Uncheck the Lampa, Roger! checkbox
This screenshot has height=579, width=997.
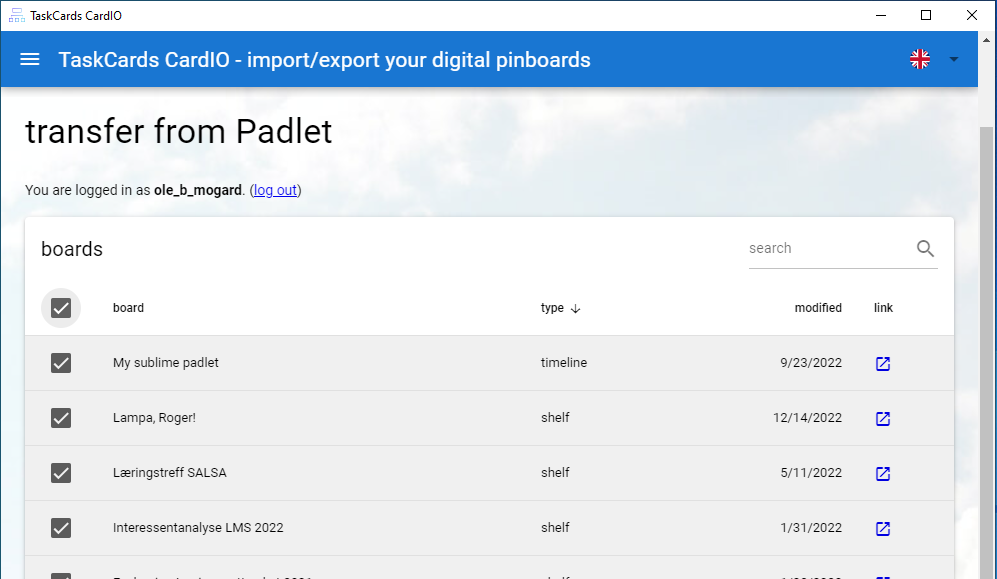click(x=61, y=418)
